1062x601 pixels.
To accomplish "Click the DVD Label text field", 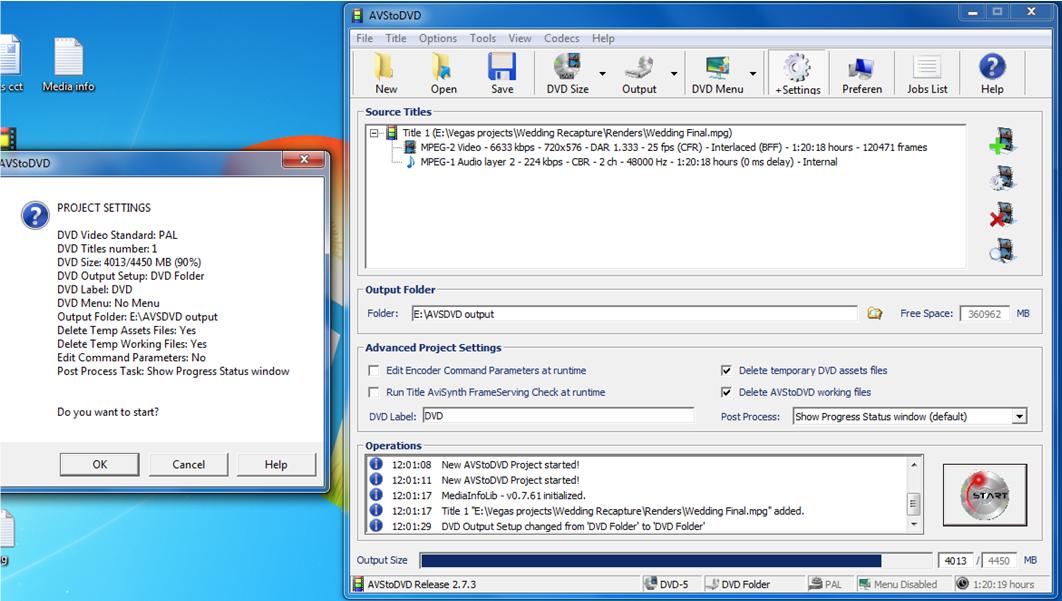I will click(558, 416).
